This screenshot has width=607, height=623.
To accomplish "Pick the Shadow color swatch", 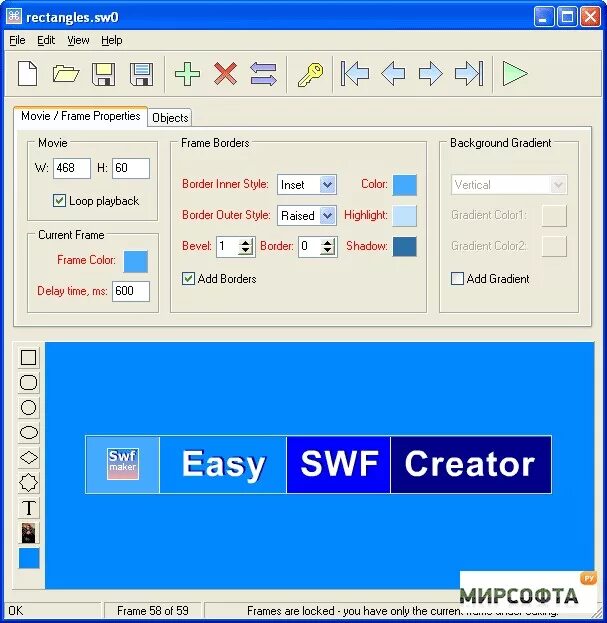I will coord(405,246).
